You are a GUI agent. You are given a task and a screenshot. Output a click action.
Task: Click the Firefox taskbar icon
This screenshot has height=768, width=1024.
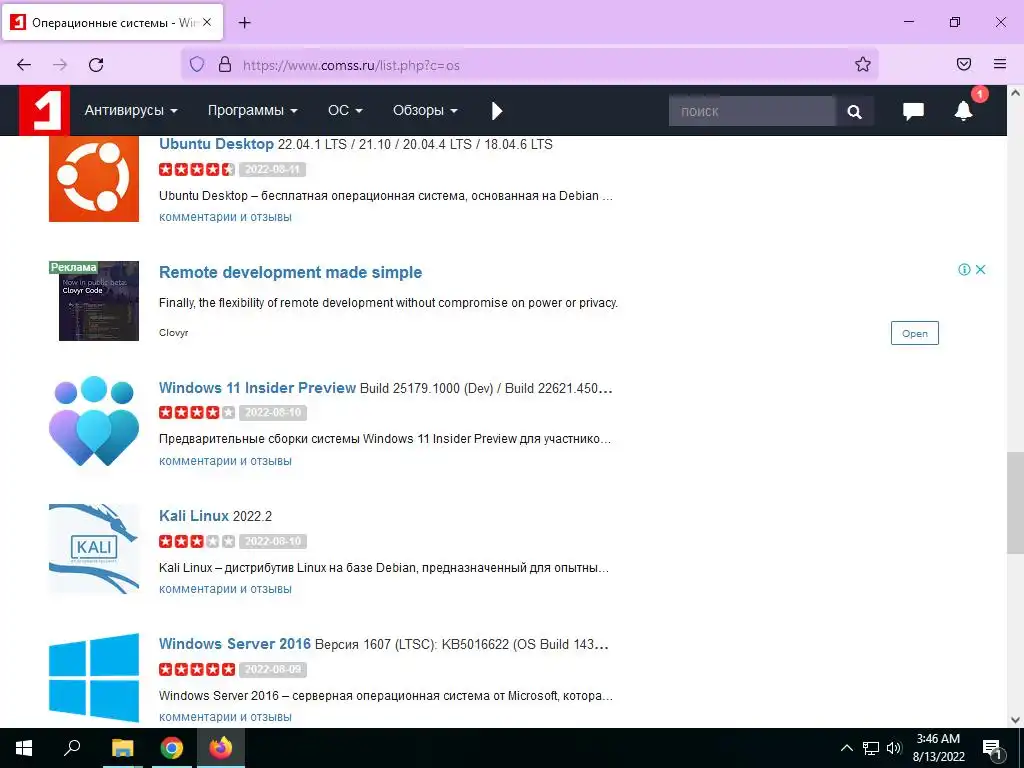tap(221, 748)
